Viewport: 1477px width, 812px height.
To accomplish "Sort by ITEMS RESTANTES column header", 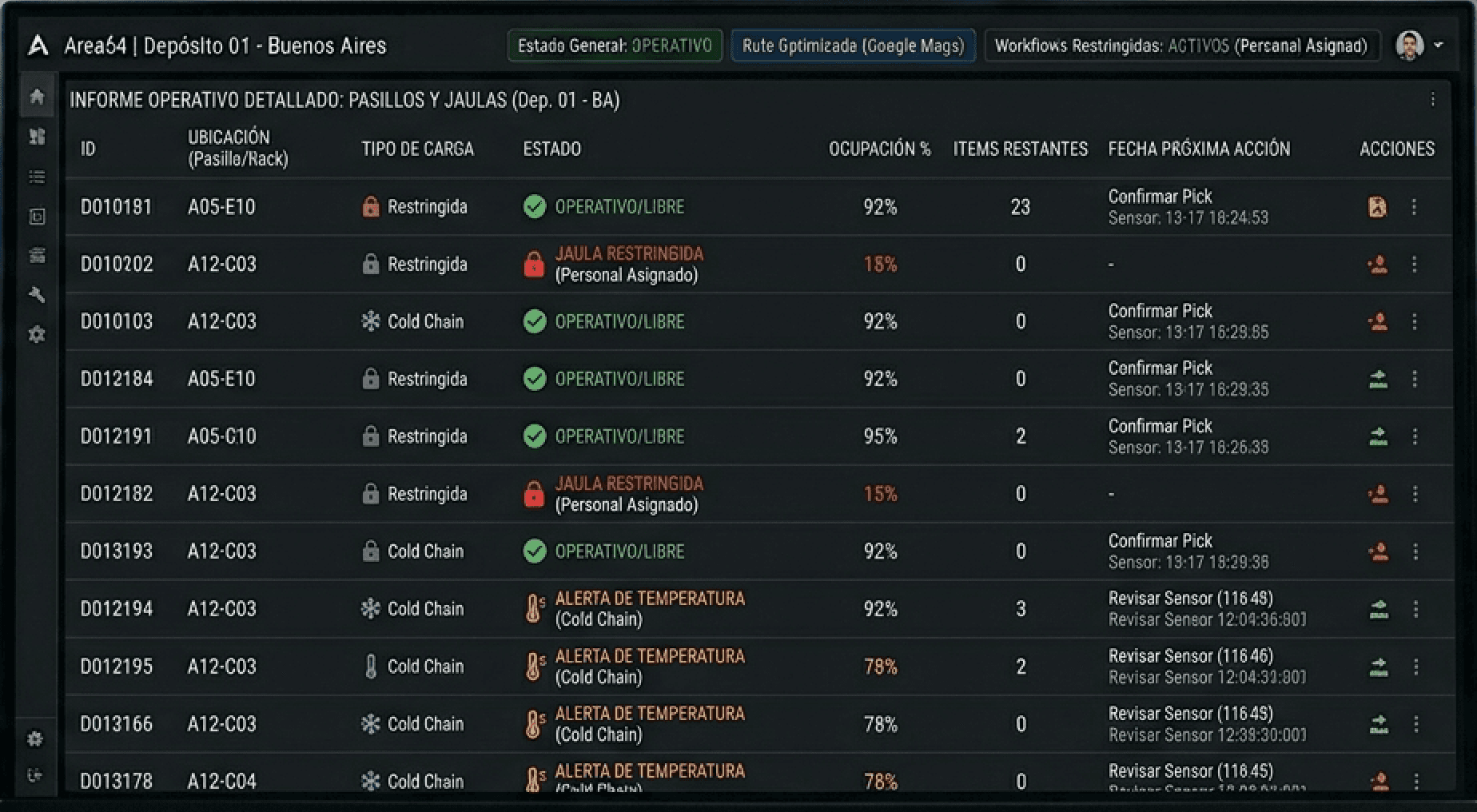I will [x=1020, y=149].
